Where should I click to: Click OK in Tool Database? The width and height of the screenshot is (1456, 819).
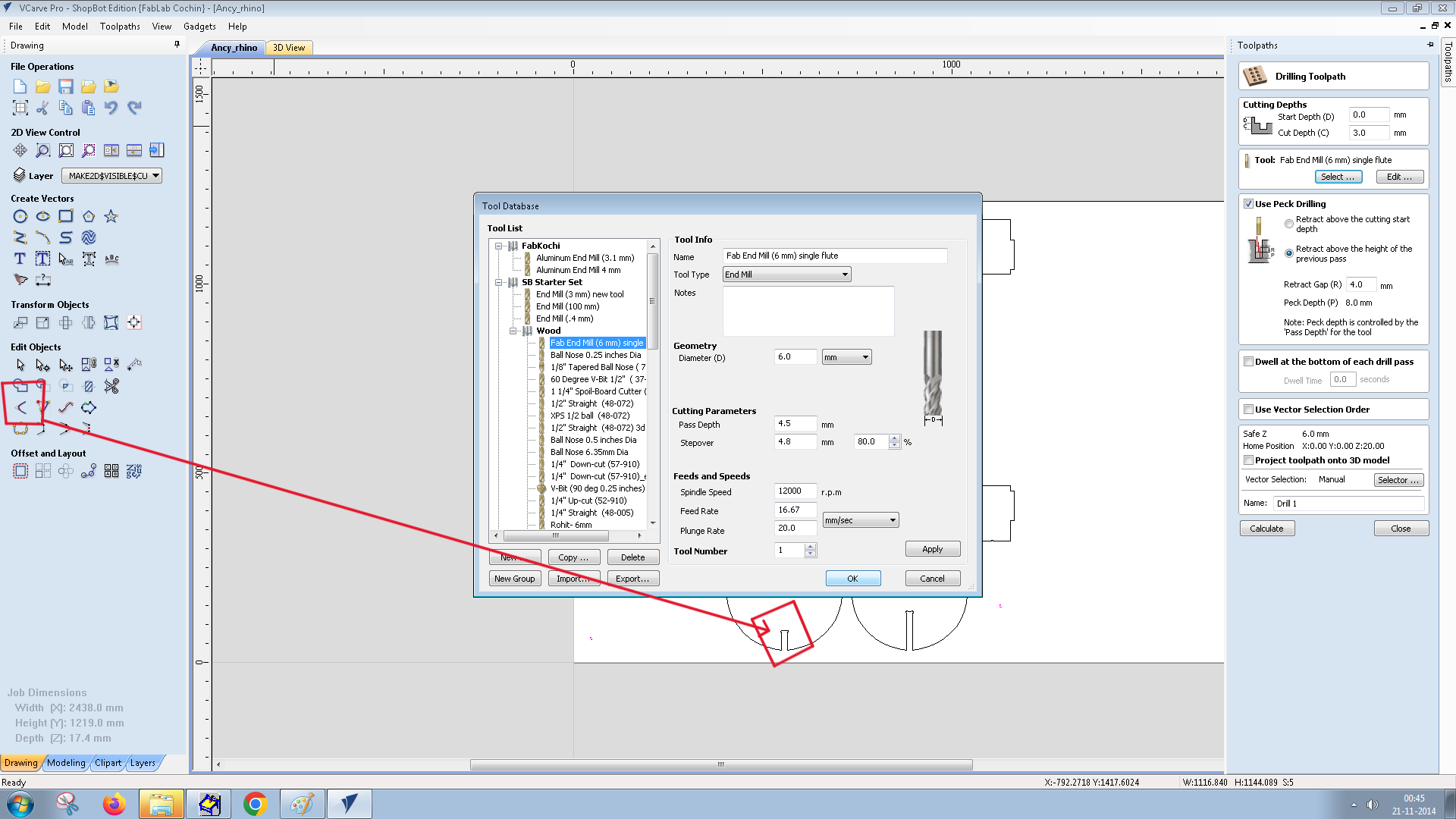pos(853,579)
